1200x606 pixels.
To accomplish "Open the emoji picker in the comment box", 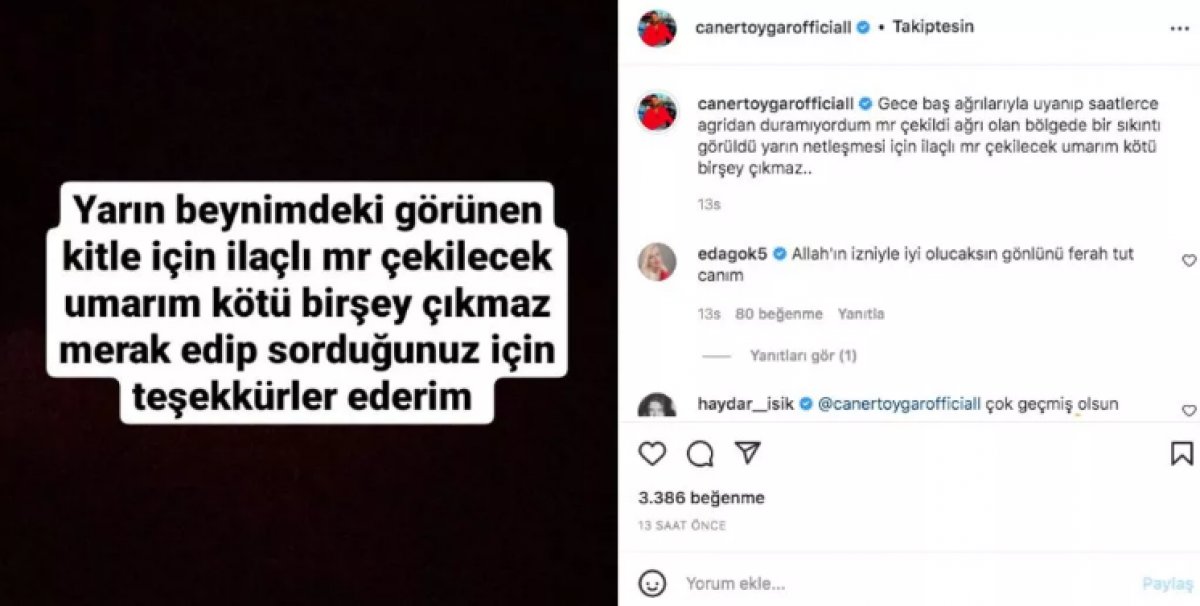I will (652, 582).
